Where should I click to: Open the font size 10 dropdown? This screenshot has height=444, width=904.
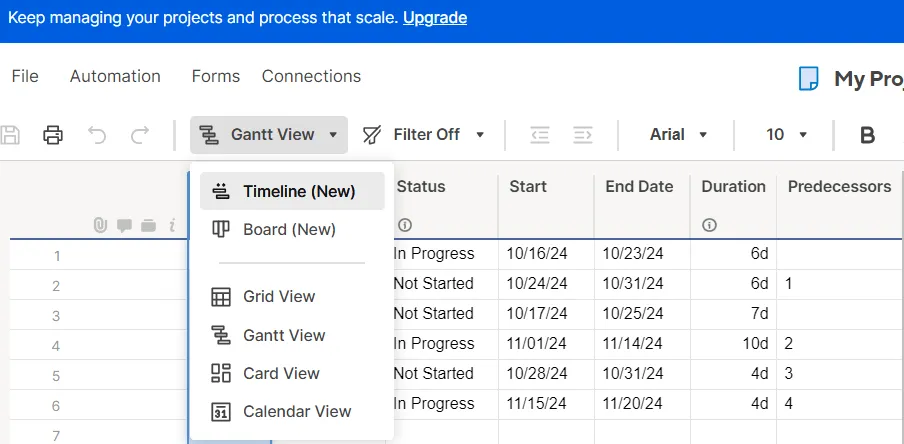click(x=786, y=135)
